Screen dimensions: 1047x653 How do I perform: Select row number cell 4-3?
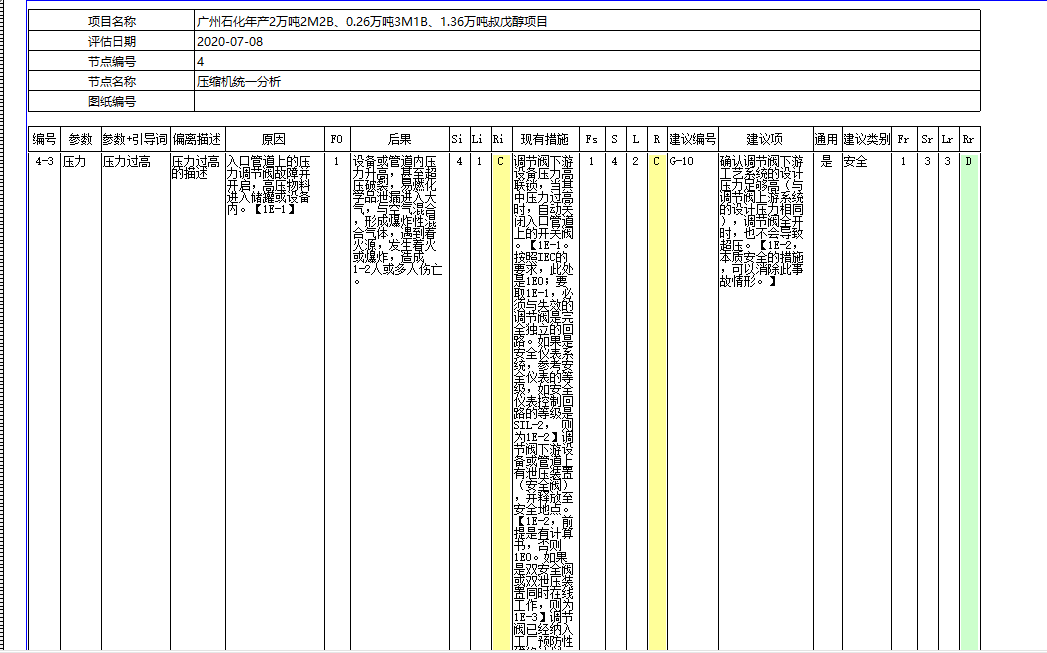pos(45,162)
